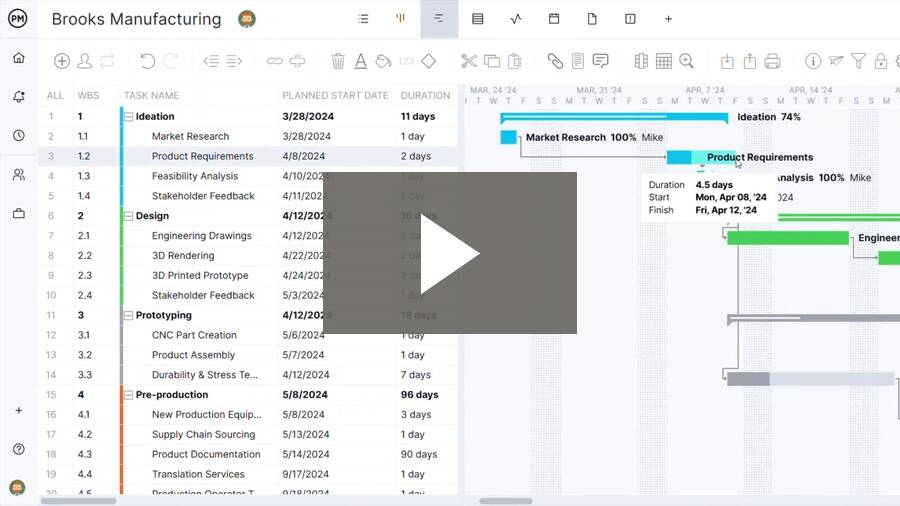The image size is (900, 506).
Task: Indent the selected task
Action: click(x=234, y=61)
